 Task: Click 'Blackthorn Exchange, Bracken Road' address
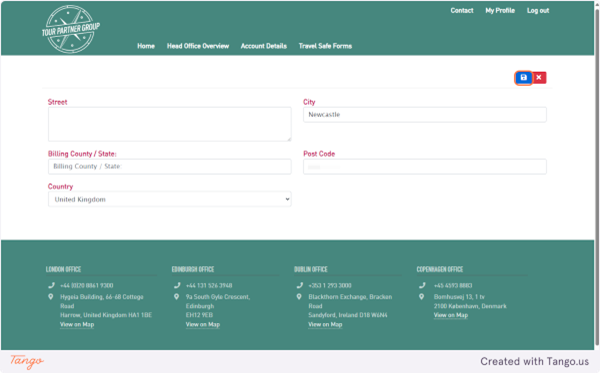pyautogui.click(x=350, y=301)
